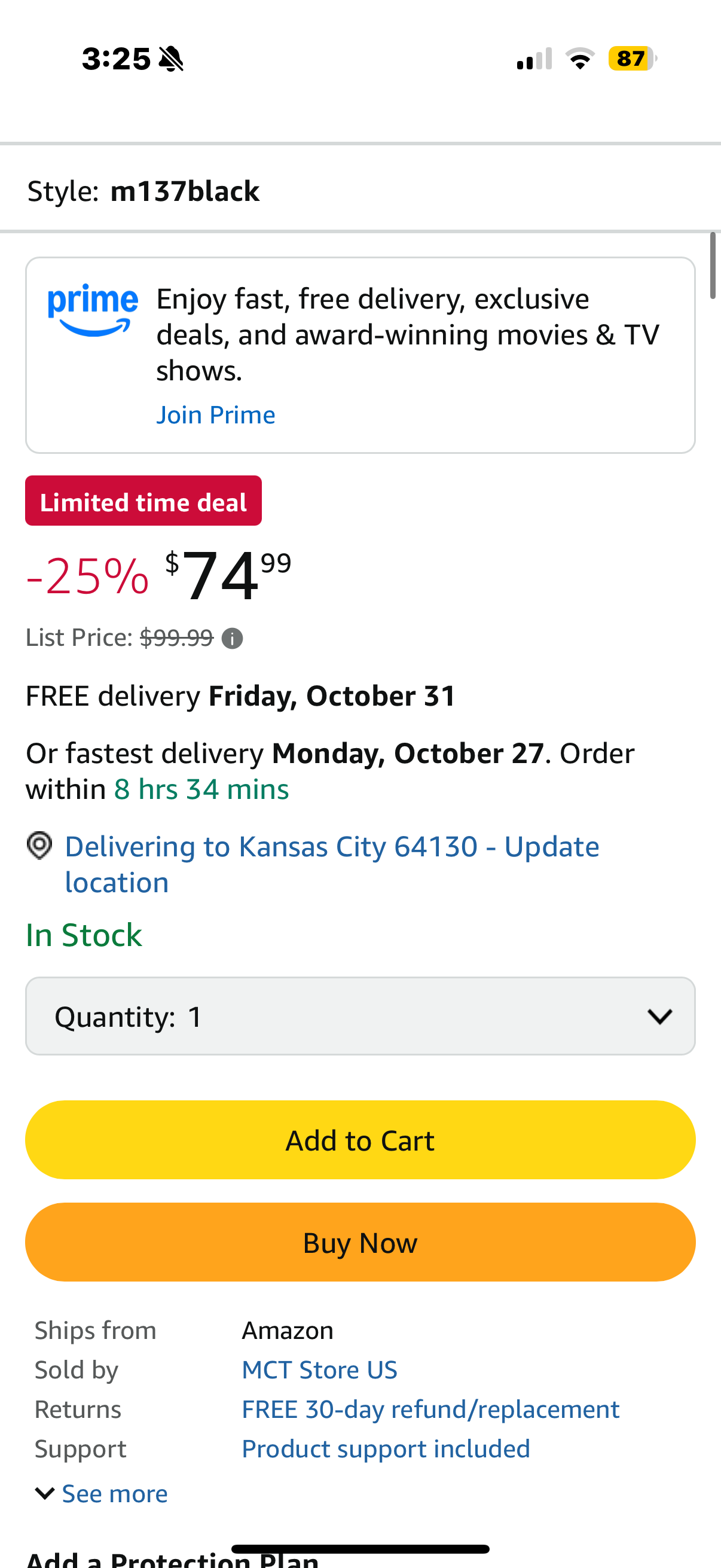
Task: Expand See more seller details
Action: (x=102, y=1494)
